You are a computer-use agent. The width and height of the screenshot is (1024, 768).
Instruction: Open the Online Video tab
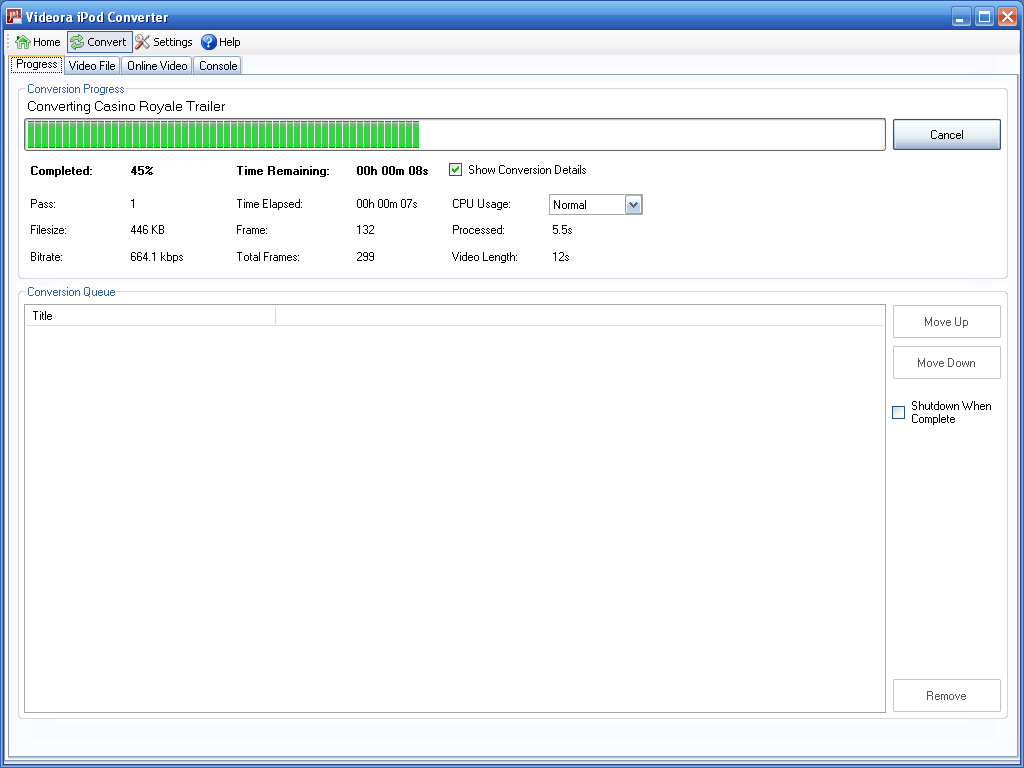point(157,65)
